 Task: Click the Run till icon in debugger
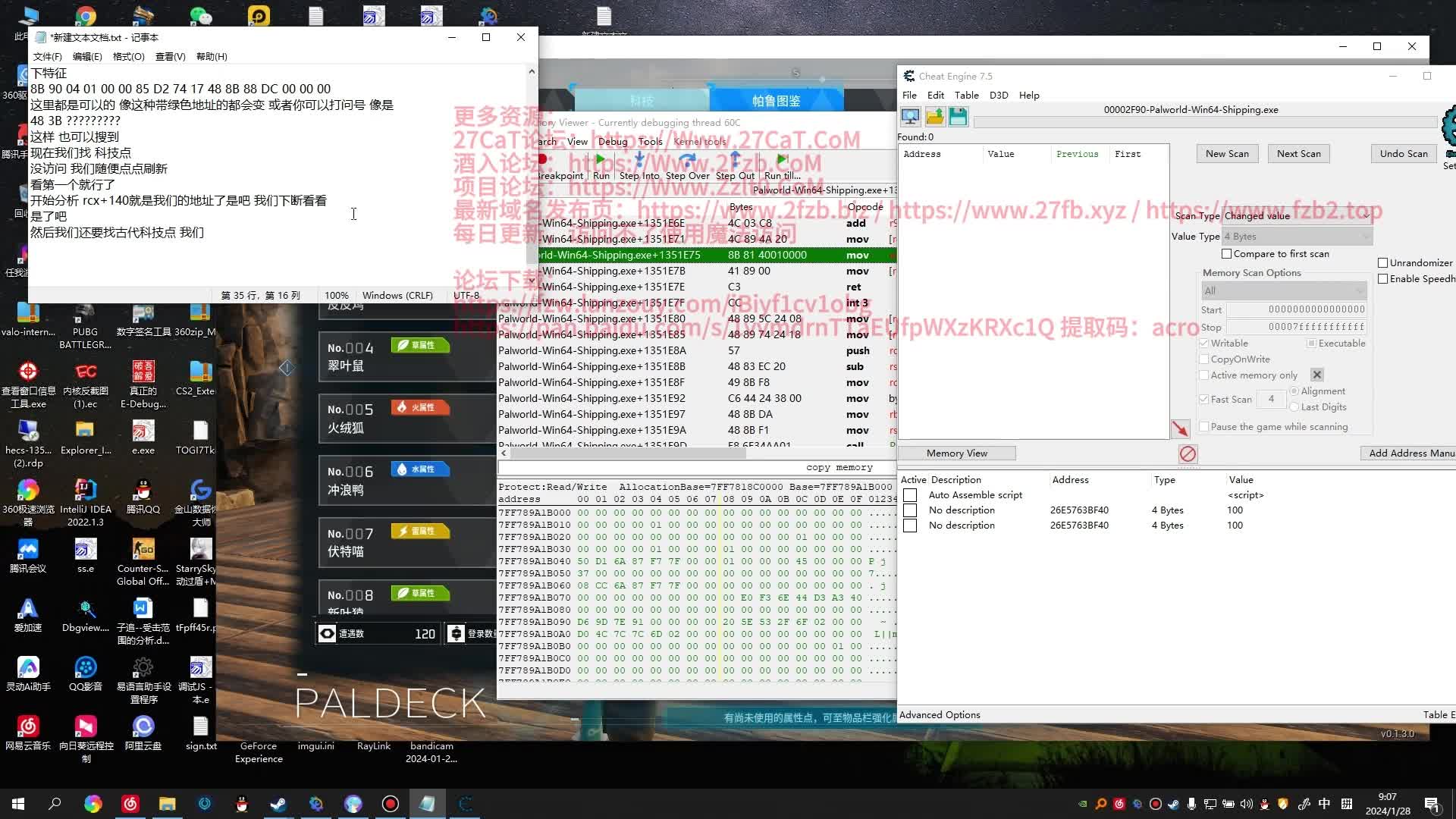[x=782, y=160]
